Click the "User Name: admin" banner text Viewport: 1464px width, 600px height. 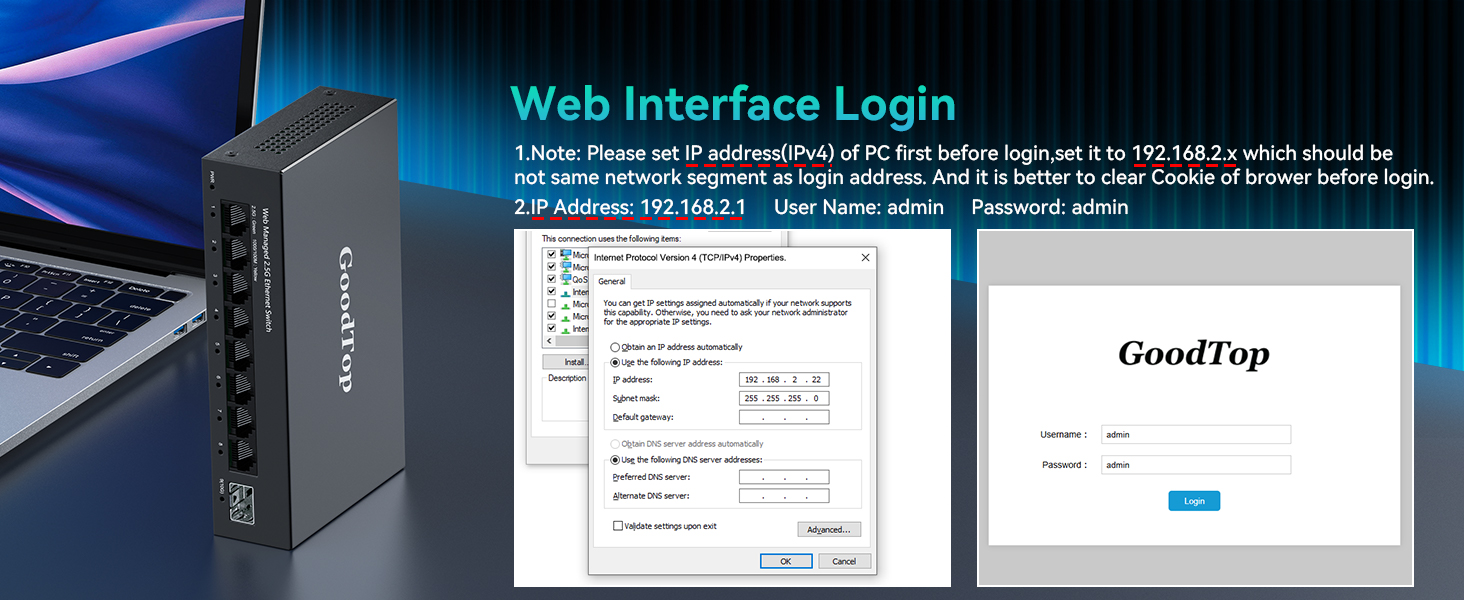point(859,208)
